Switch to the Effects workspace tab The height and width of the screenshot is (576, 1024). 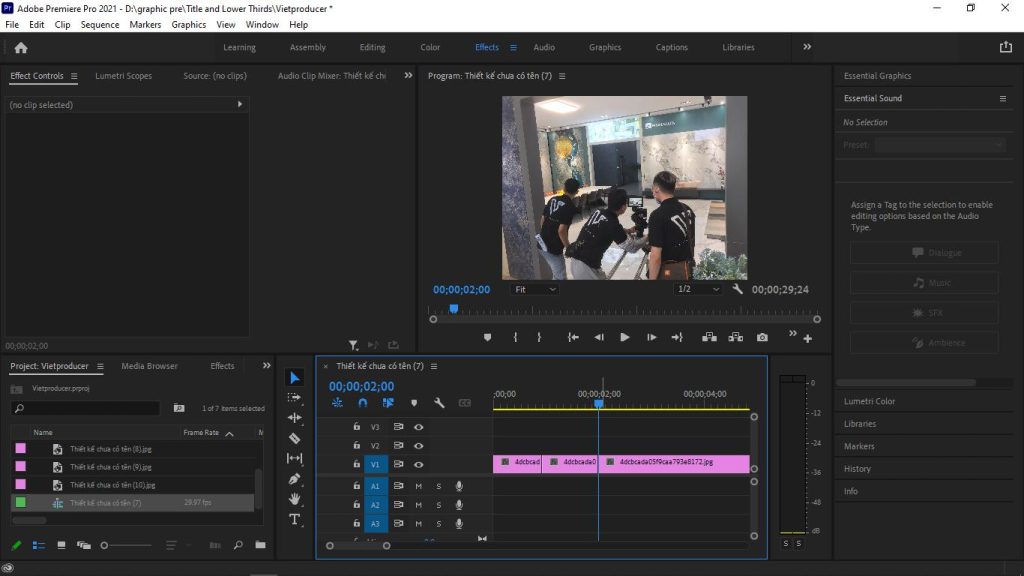489,46
